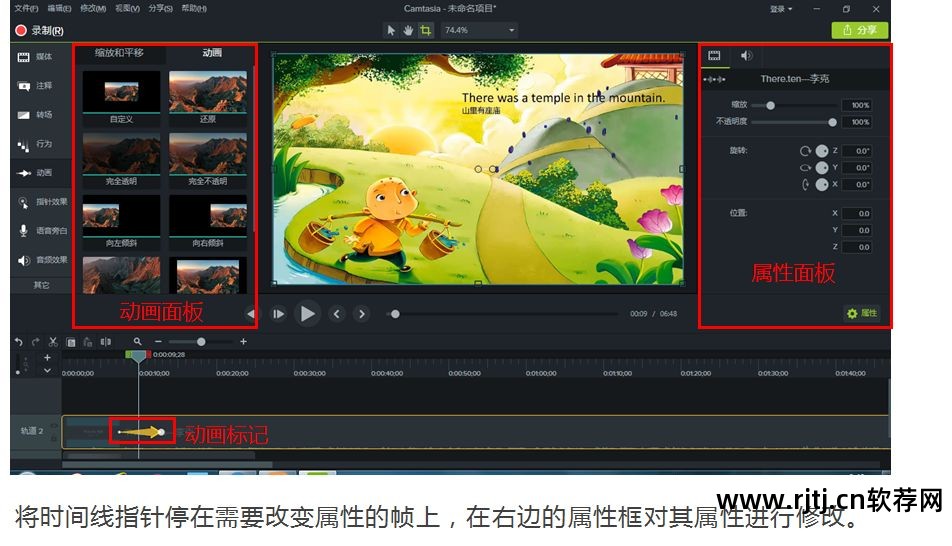The image size is (952, 546).
Task: Click the timeline zoom magnifier icon
Action: (138, 342)
